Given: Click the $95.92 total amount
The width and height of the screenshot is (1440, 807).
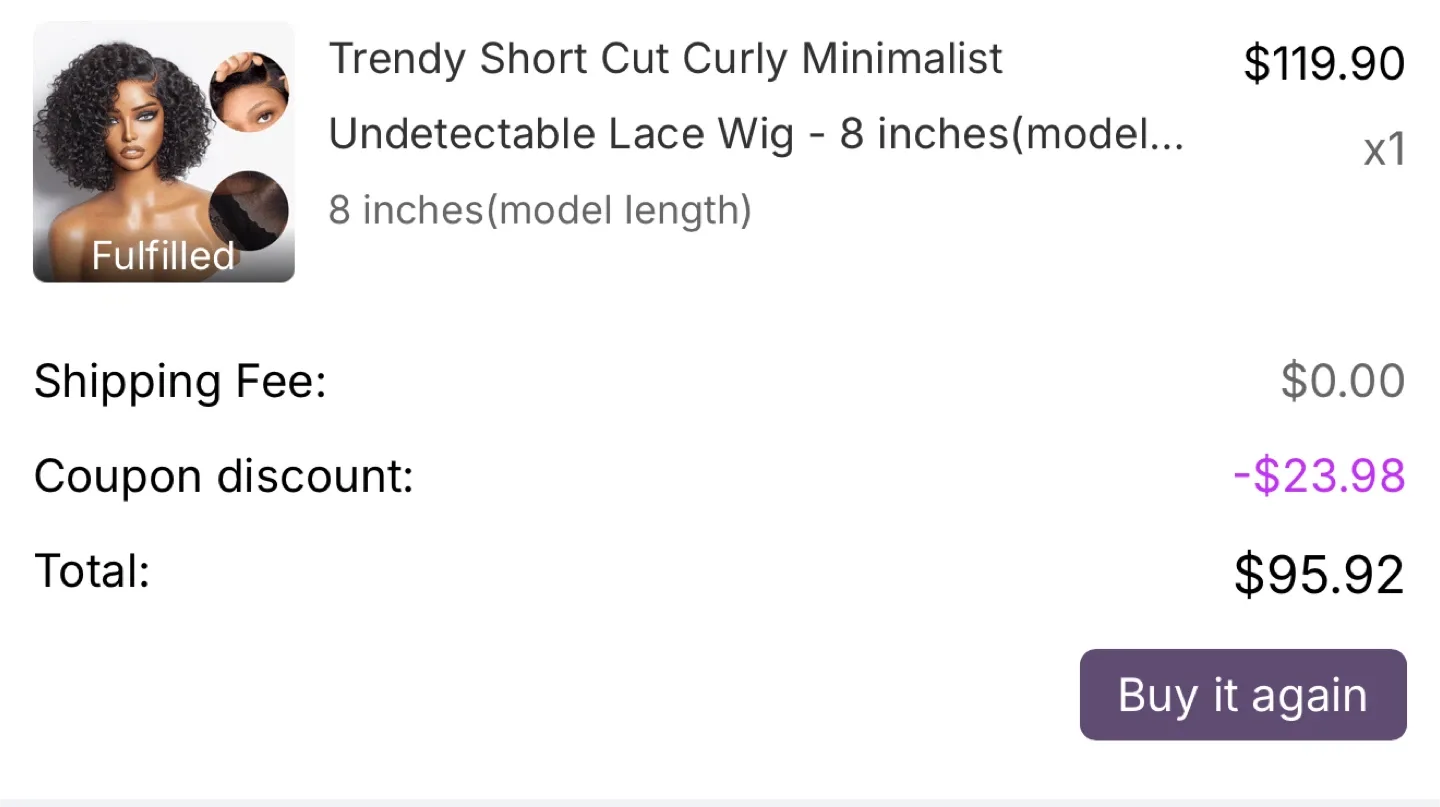Looking at the screenshot, I should 1318,574.
